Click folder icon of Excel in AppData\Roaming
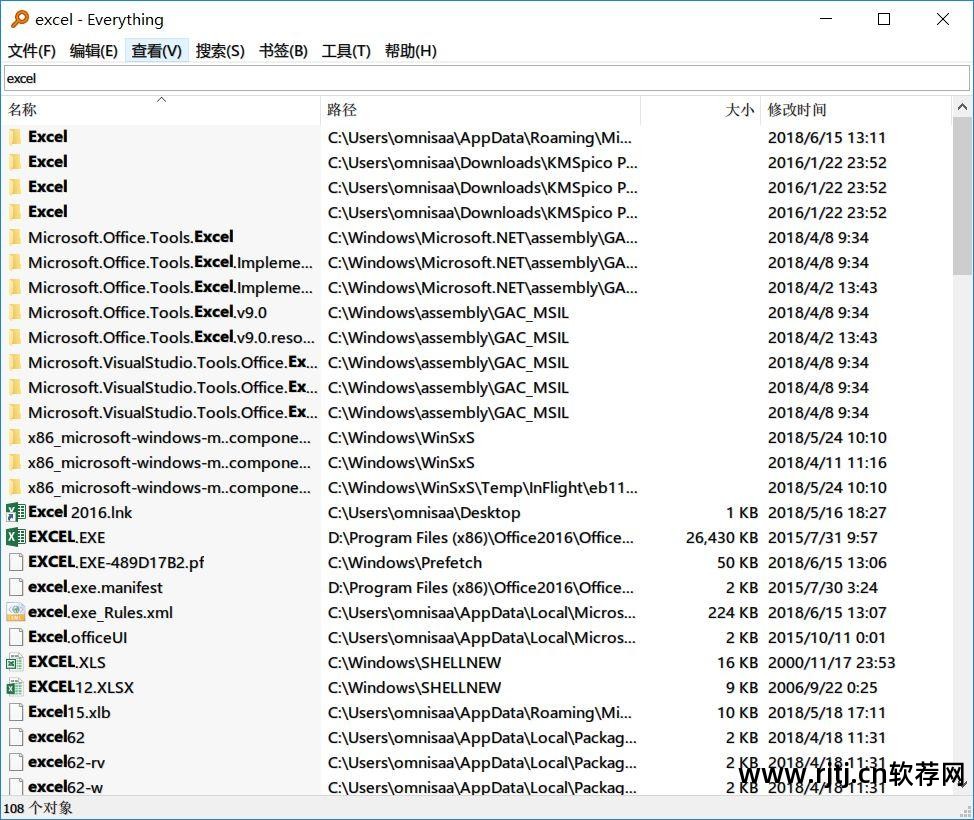 click(x=16, y=137)
